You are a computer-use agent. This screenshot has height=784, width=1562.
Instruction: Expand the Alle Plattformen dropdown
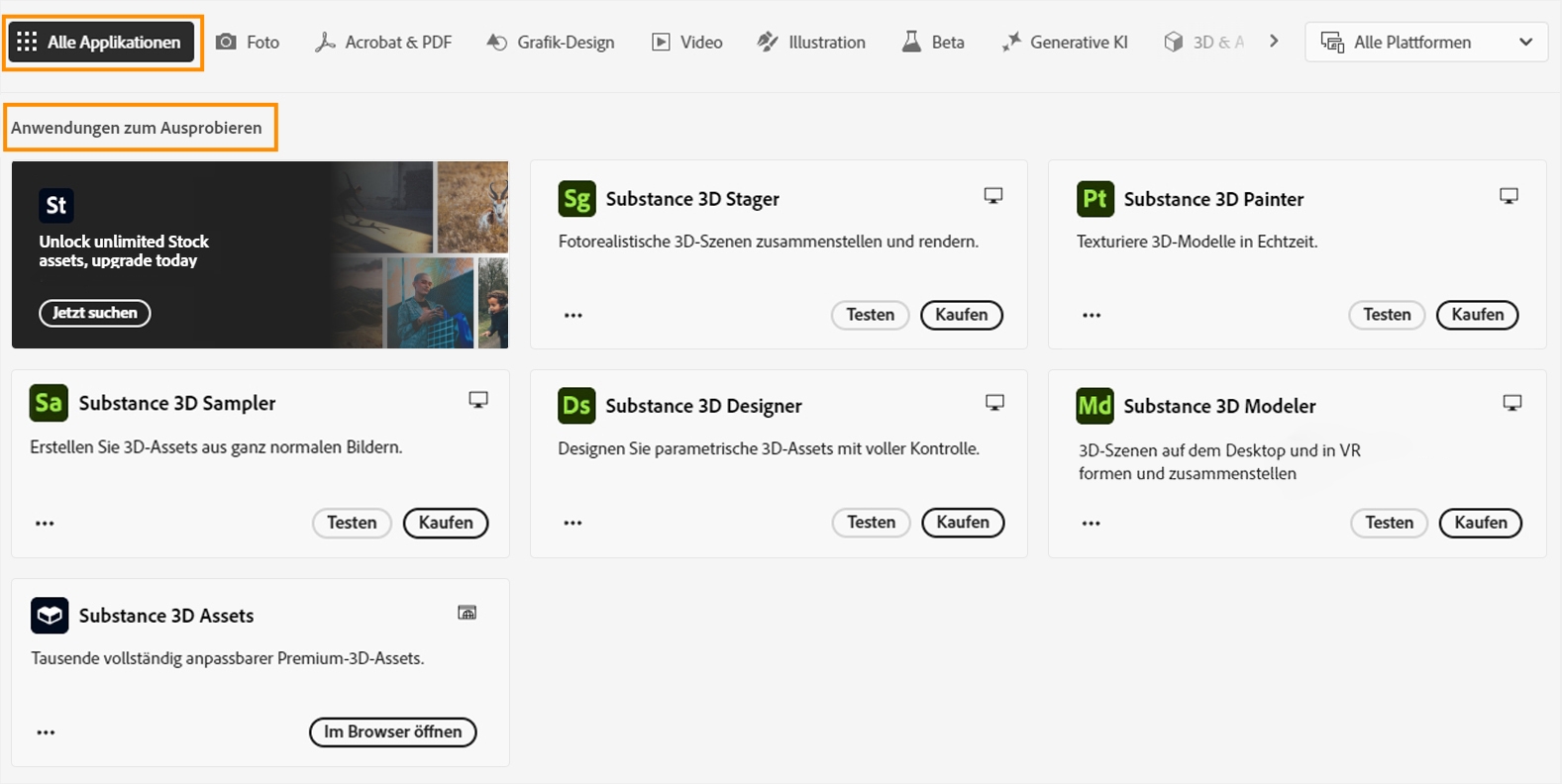[x=1426, y=42]
